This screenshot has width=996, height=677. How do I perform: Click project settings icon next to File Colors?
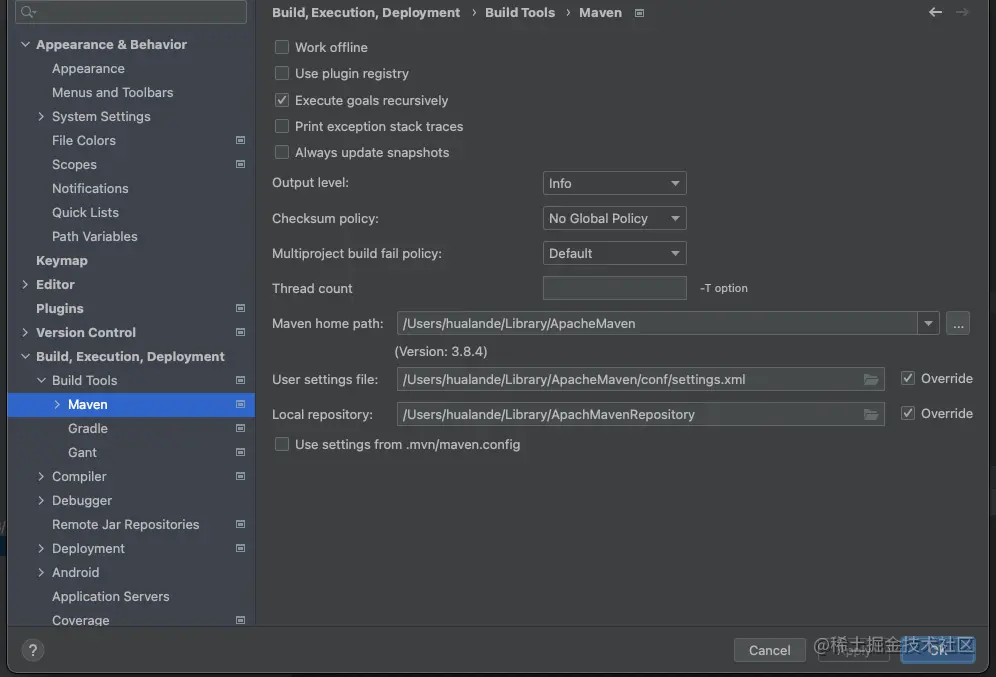(x=240, y=140)
